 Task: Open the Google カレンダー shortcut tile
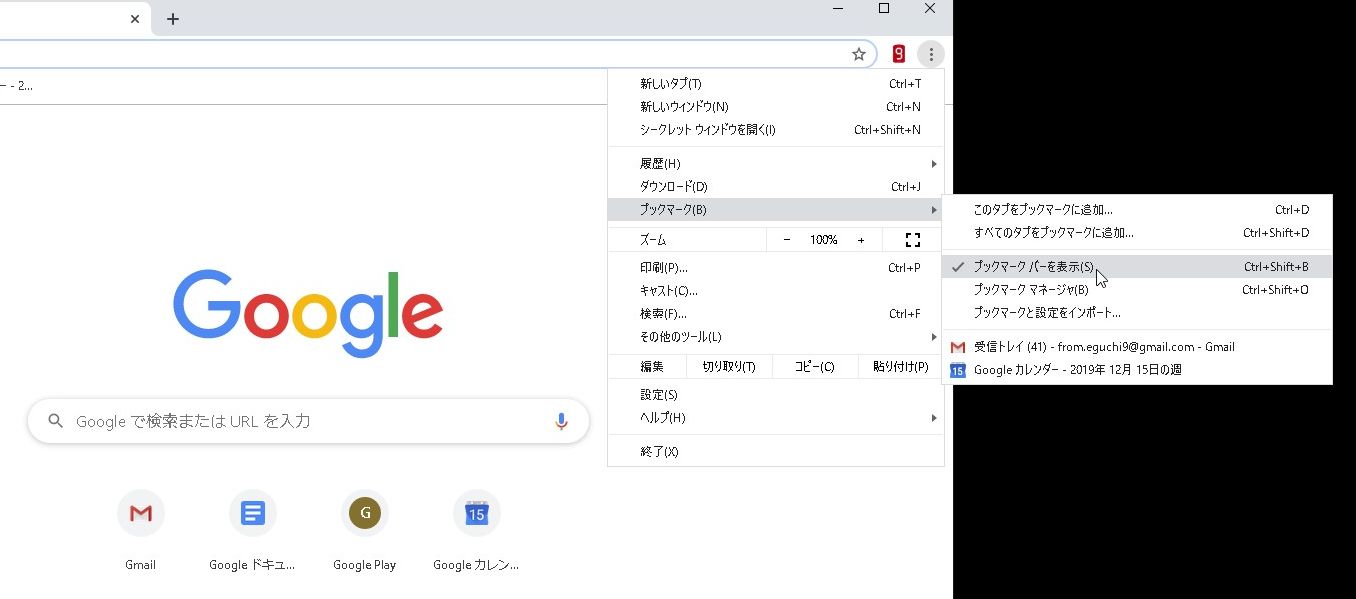[x=476, y=513]
